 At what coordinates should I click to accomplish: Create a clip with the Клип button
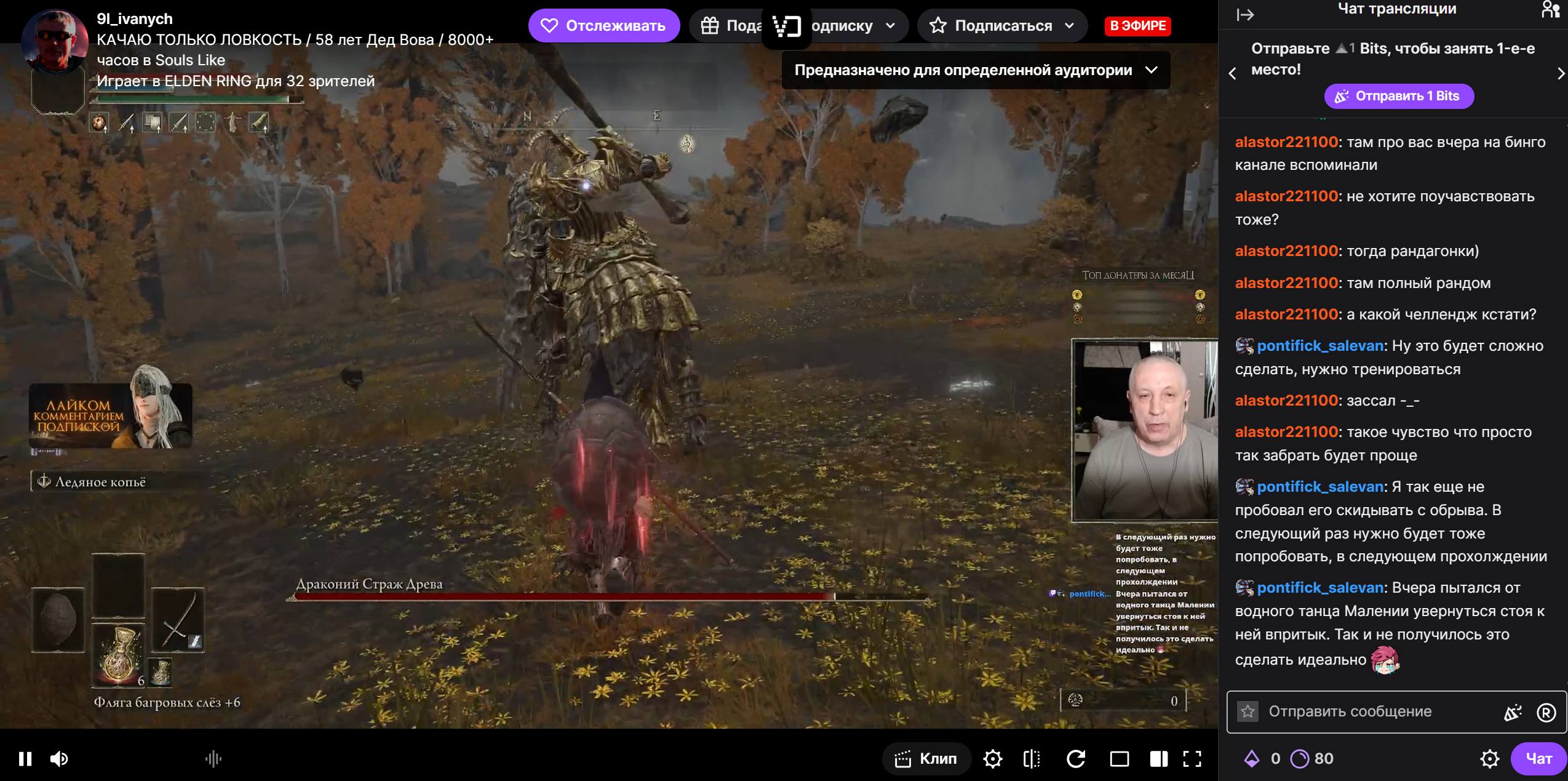[x=926, y=758]
